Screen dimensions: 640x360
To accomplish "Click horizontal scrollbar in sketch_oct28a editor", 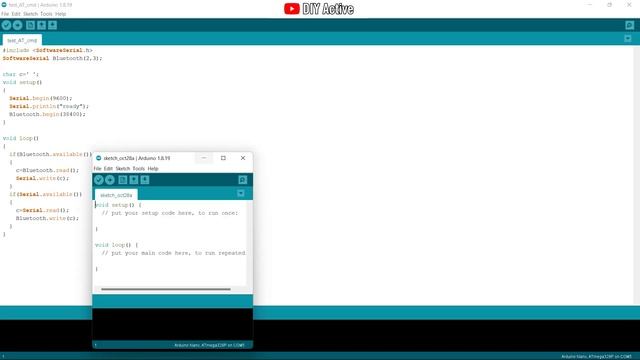I will [x=166, y=289].
